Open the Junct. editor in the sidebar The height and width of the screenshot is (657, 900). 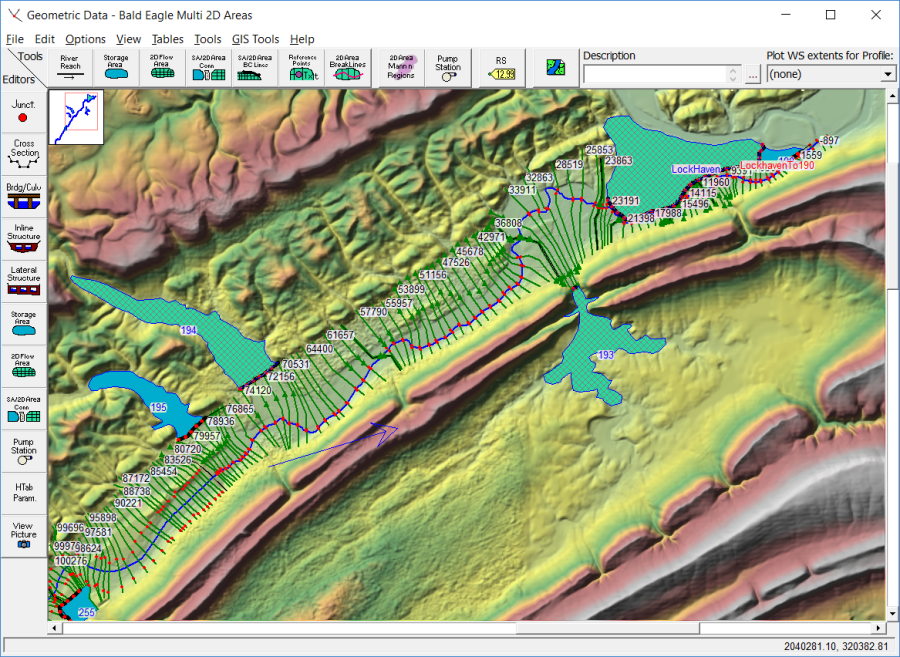(x=23, y=113)
